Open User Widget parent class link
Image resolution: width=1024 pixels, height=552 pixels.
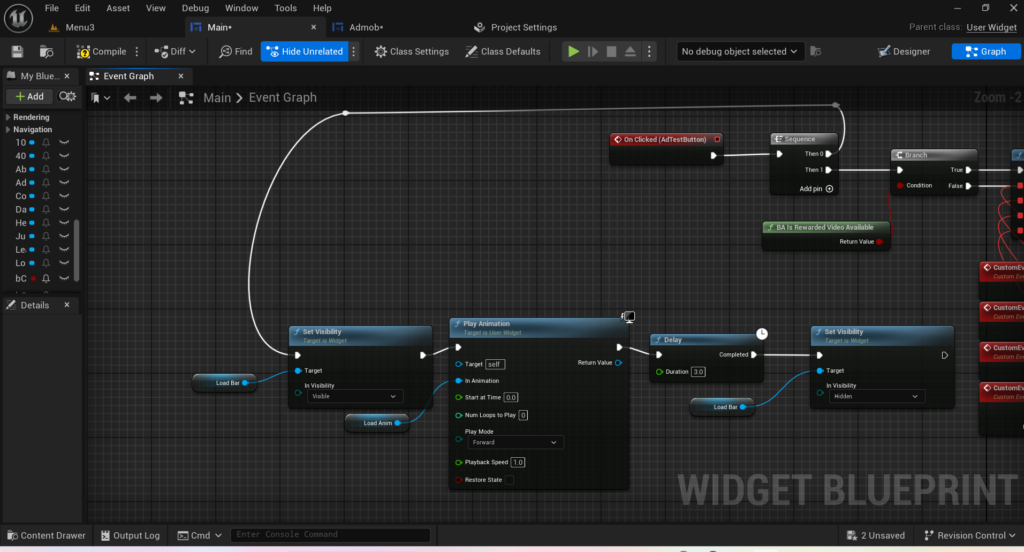991,27
